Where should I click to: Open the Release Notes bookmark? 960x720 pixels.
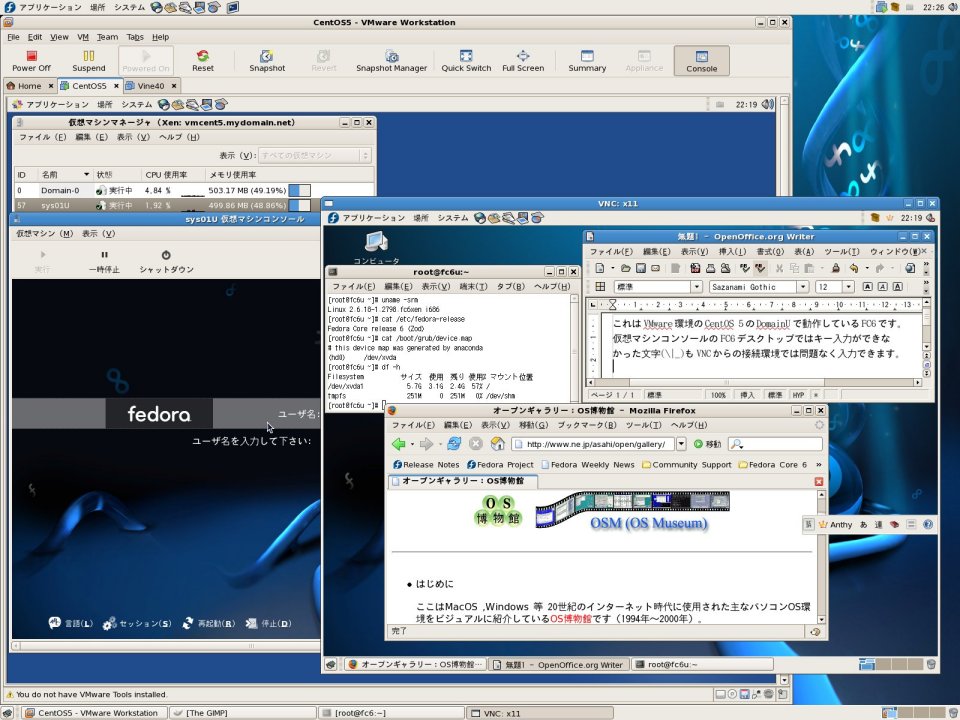[426, 465]
